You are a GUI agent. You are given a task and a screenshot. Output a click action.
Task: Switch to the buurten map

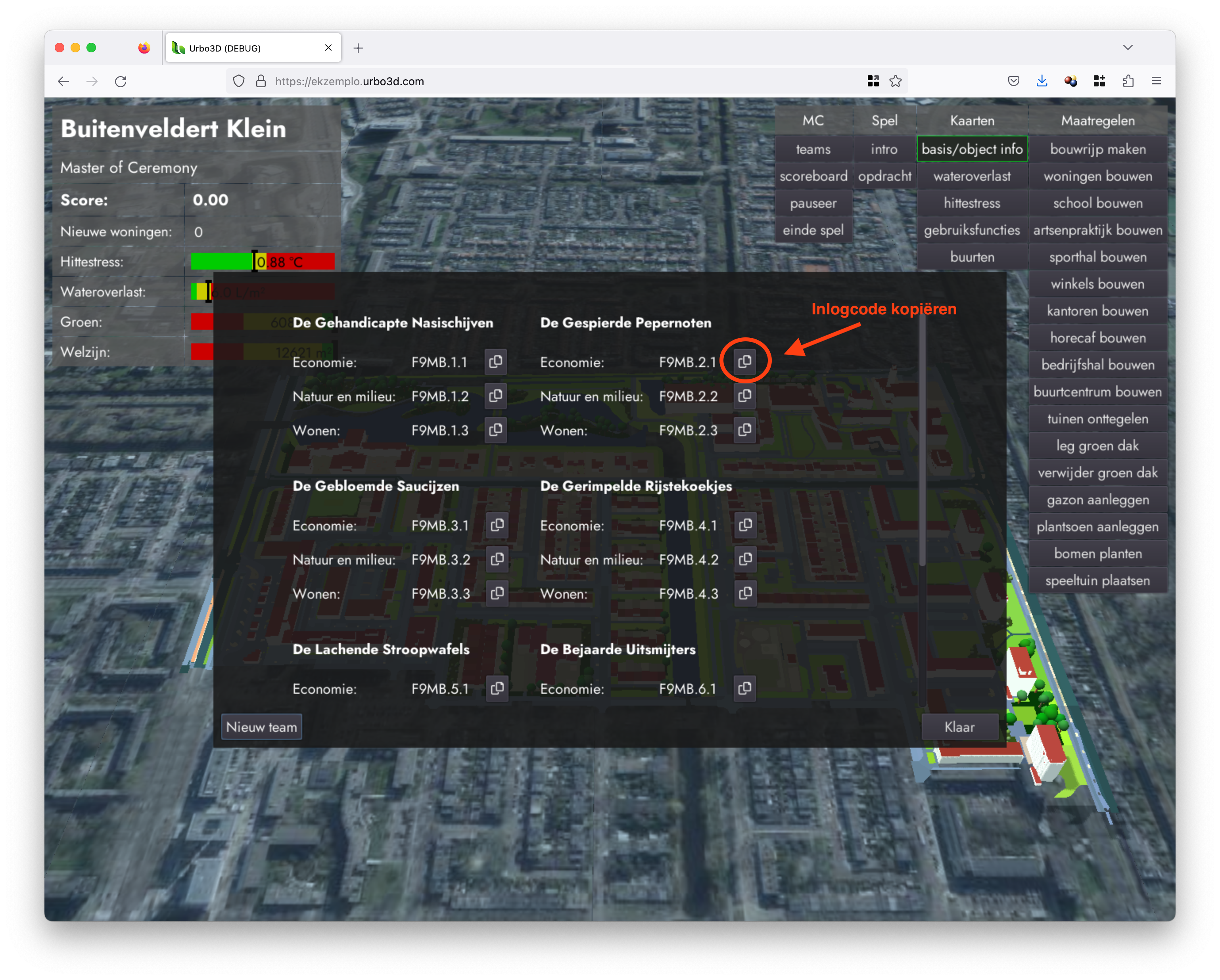972,257
